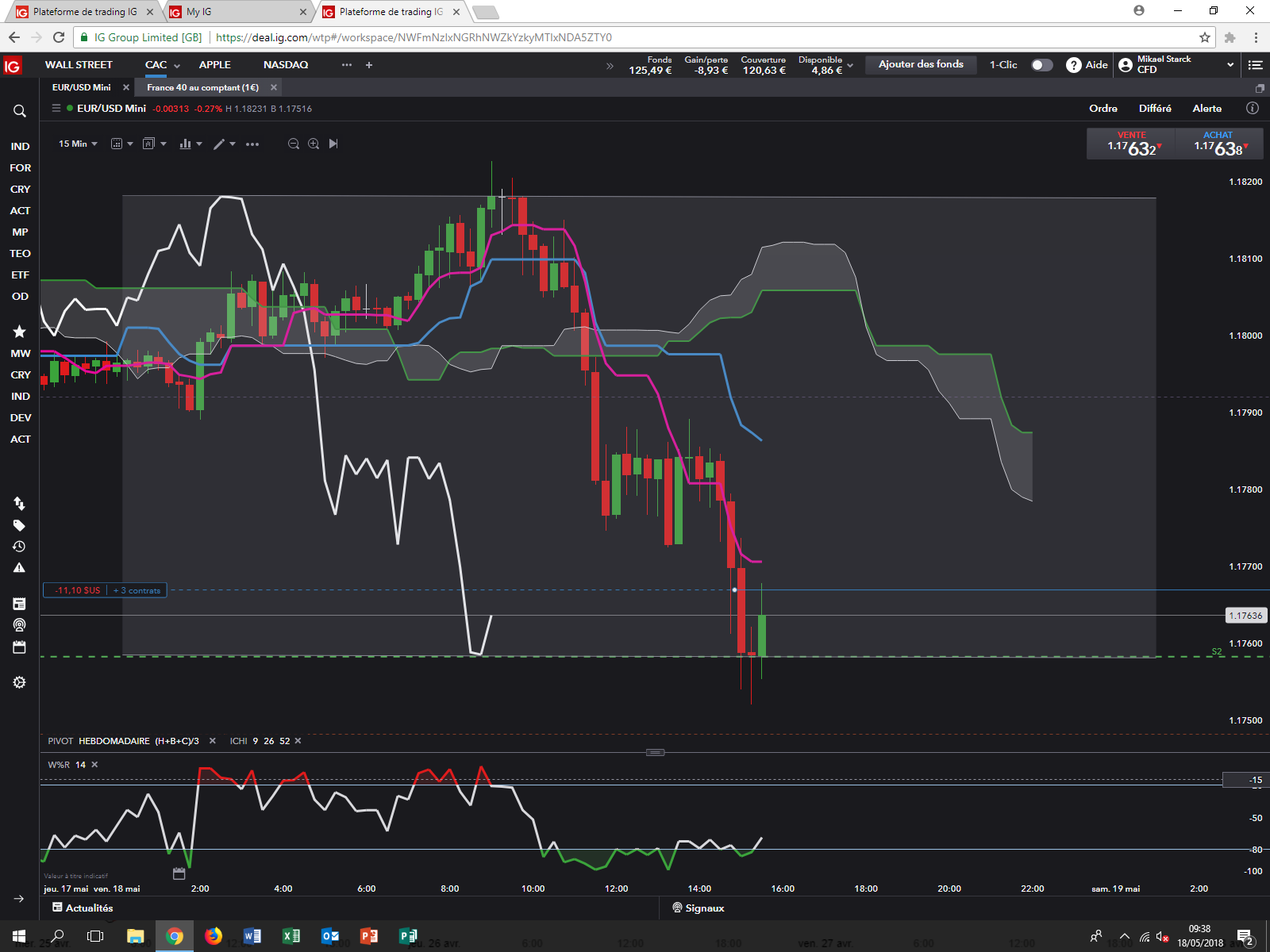This screenshot has width=1270, height=952.
Task: Reload the browser page
Action: tap(59, 37)
